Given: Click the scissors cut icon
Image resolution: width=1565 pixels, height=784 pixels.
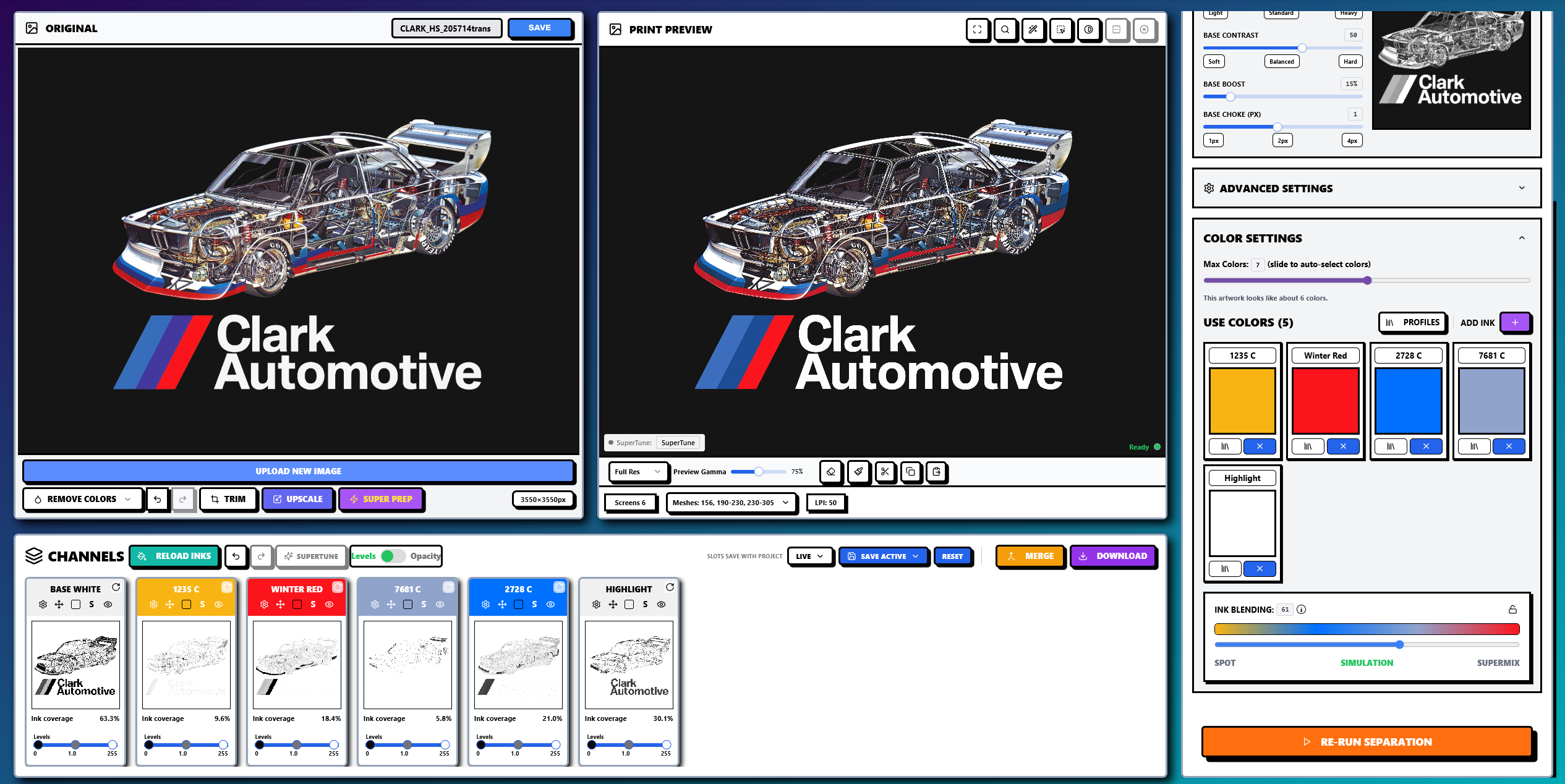Looking at the screenshot, I should (x=885, y=472).
